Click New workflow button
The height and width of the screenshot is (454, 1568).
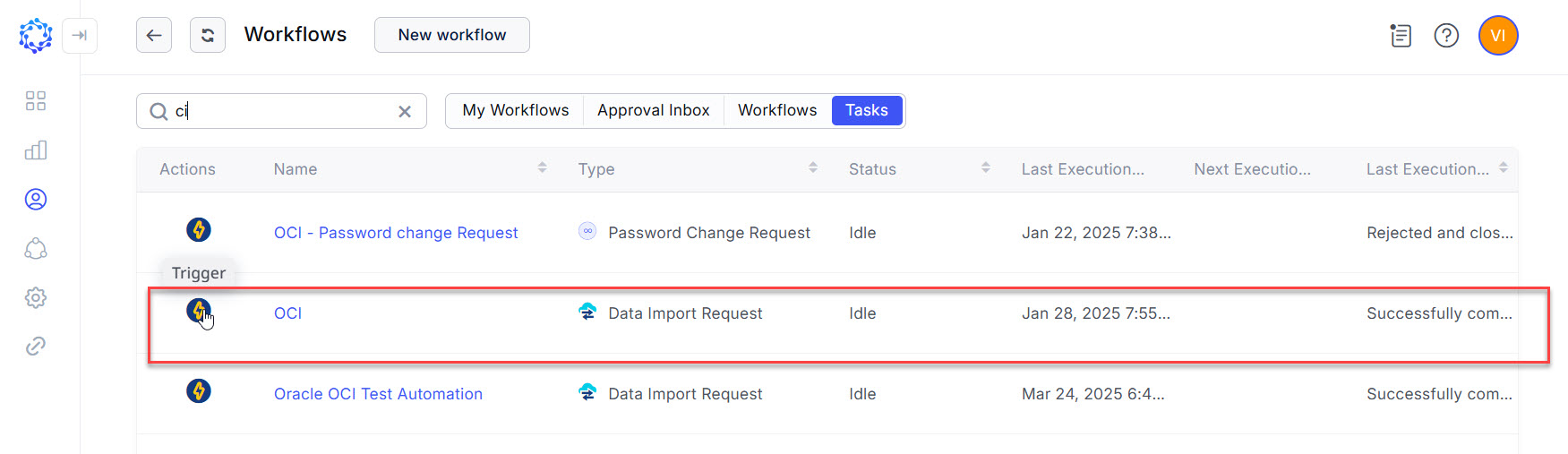(x=452, y=35)
